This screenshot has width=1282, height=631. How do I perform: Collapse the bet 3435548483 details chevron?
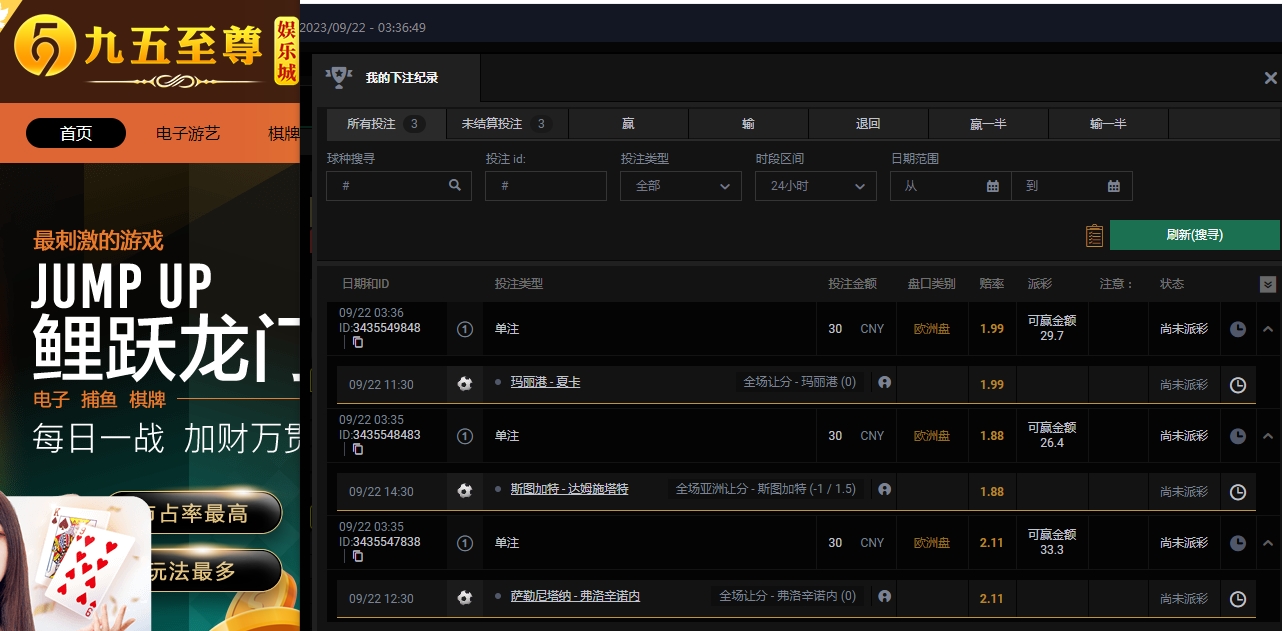[1268, 436]
